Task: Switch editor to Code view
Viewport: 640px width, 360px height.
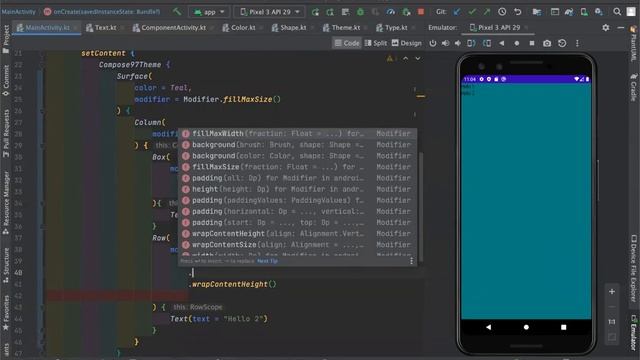Action: pos(347,43)
